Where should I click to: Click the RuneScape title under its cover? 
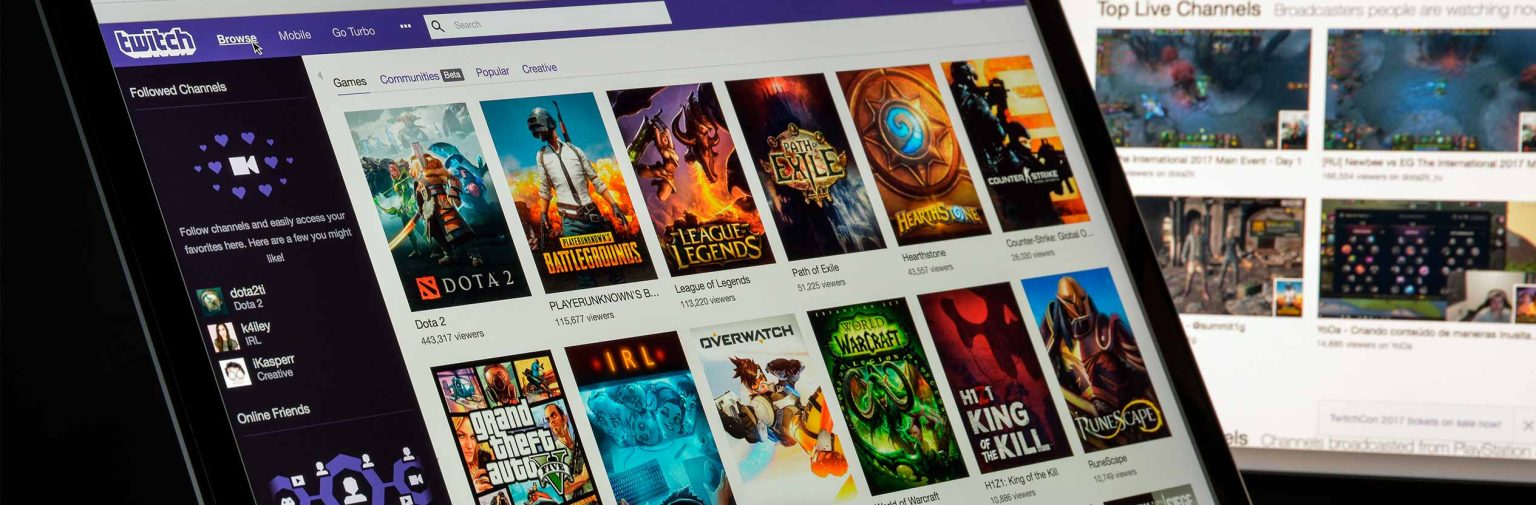point(1107,460)
